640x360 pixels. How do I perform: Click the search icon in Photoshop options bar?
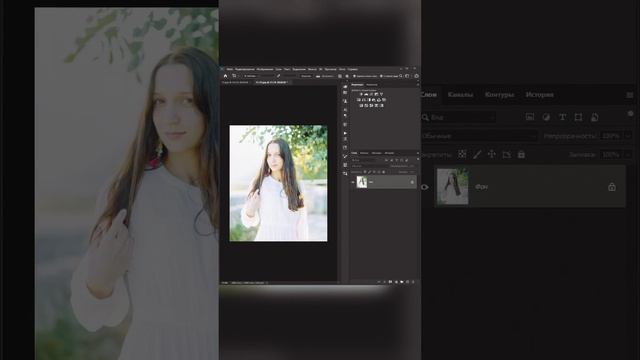point(400,76)
